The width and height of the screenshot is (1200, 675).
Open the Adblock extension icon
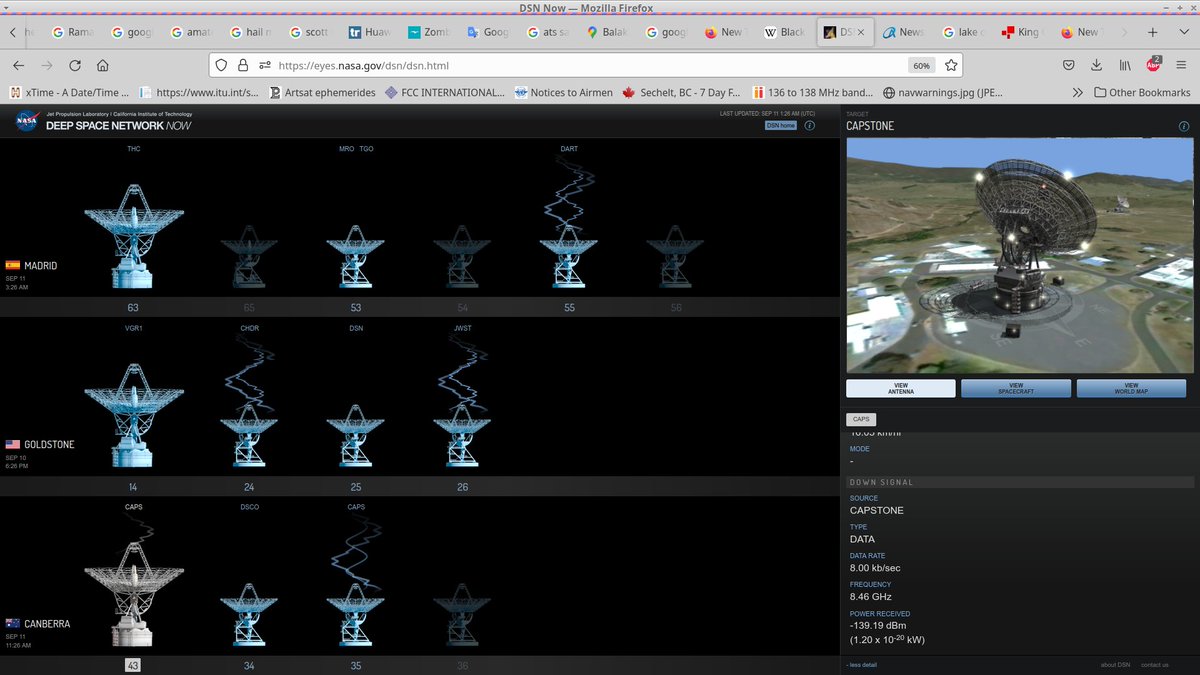[x=1153, y=65]
